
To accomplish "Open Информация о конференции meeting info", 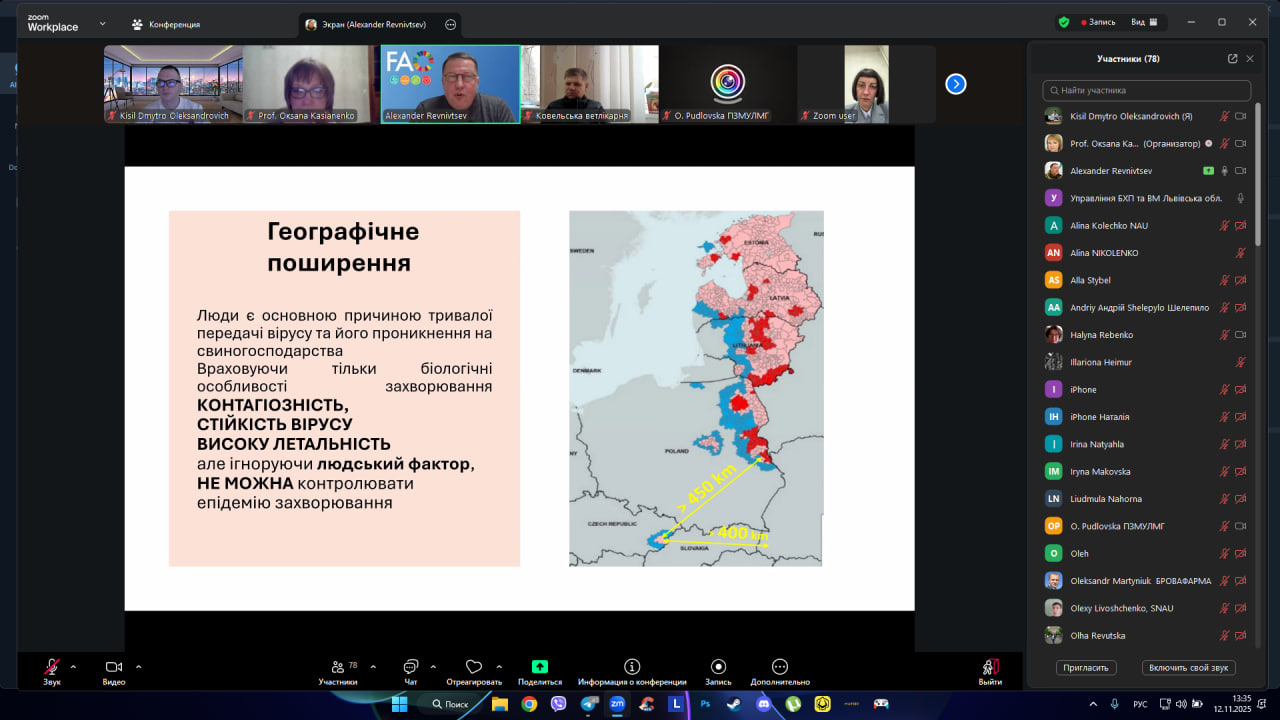I will [x=632, y=667].
